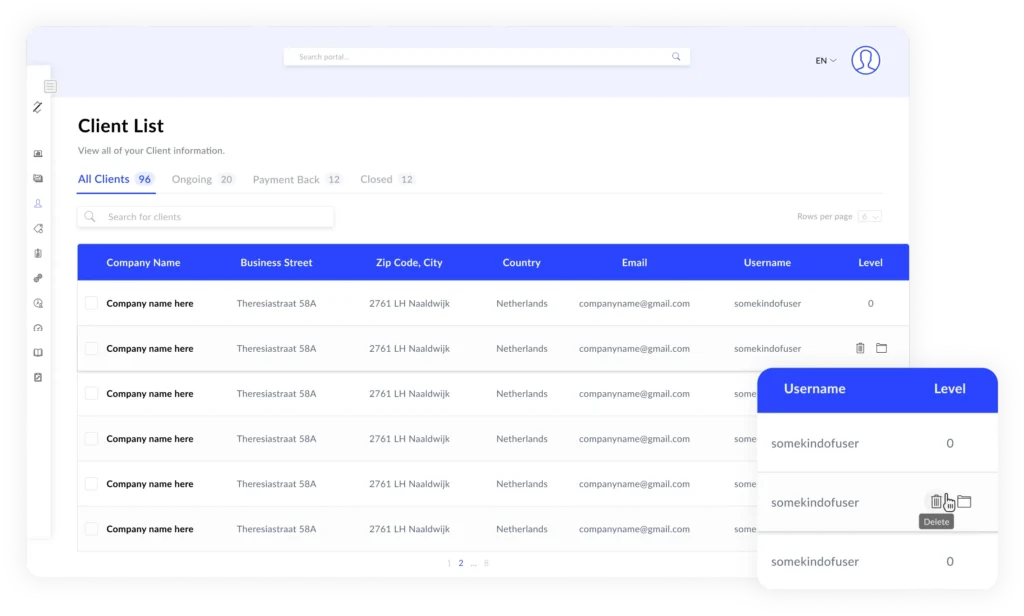Screen dimensions: 1024x616
Task: Tick the checkbox in the first client row
Action: (91, 303)
